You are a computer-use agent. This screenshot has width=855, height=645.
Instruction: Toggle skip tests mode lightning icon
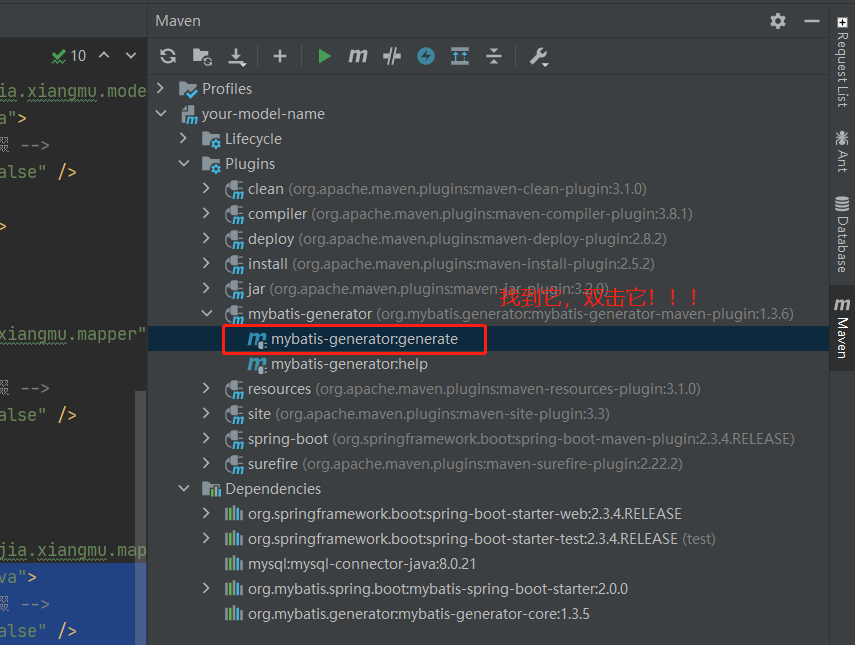(426, 56)
